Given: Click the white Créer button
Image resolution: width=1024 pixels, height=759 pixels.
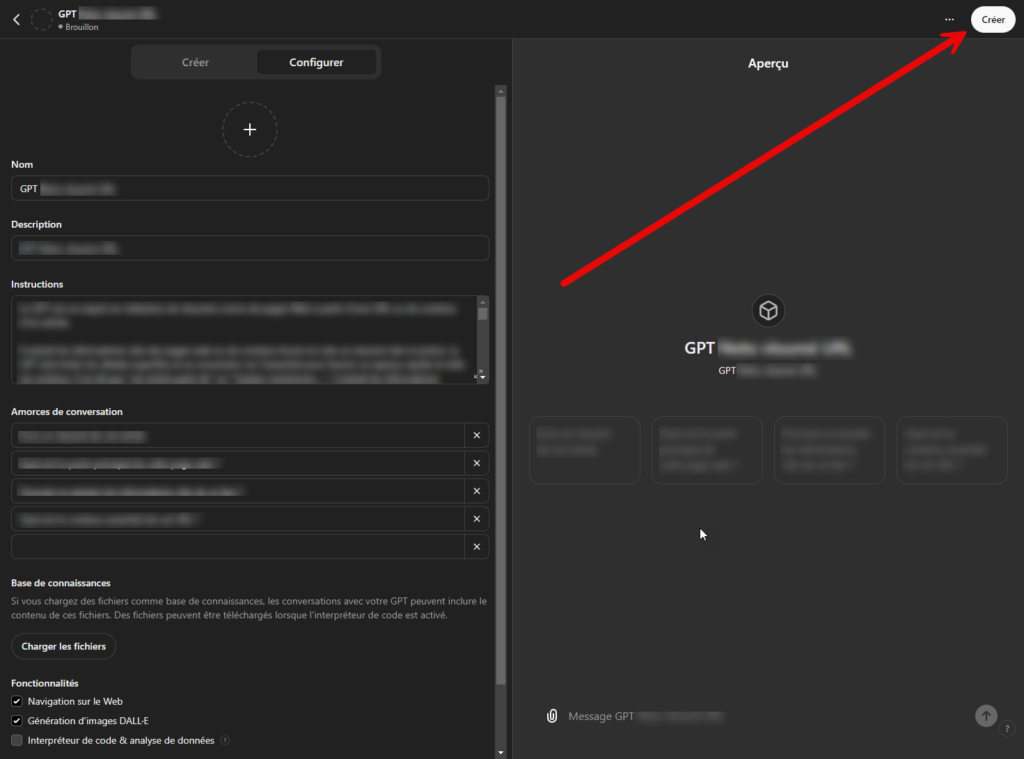Looking at the screenshot, I should pos(993,20).
